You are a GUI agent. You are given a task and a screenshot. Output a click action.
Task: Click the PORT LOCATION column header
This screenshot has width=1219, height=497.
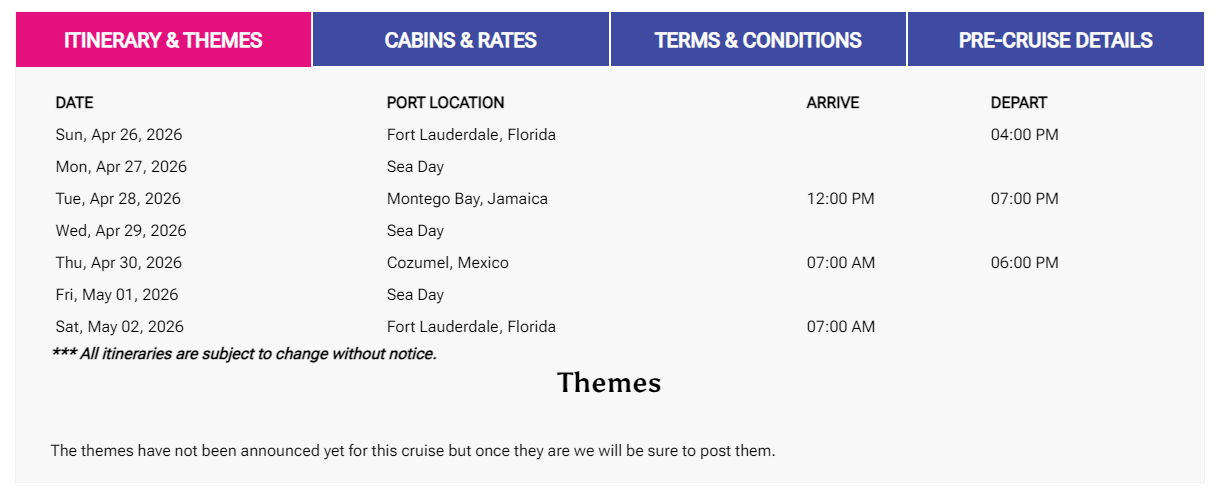445,103
